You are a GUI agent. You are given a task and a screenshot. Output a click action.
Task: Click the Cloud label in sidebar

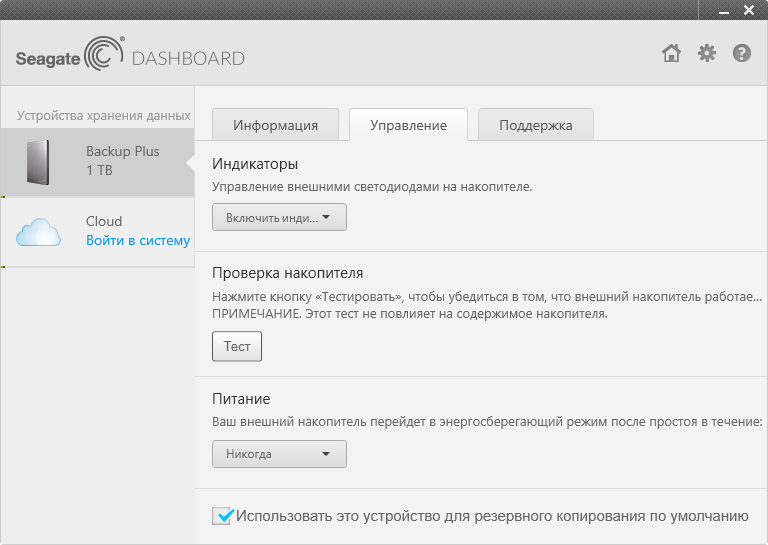point(104,221)
